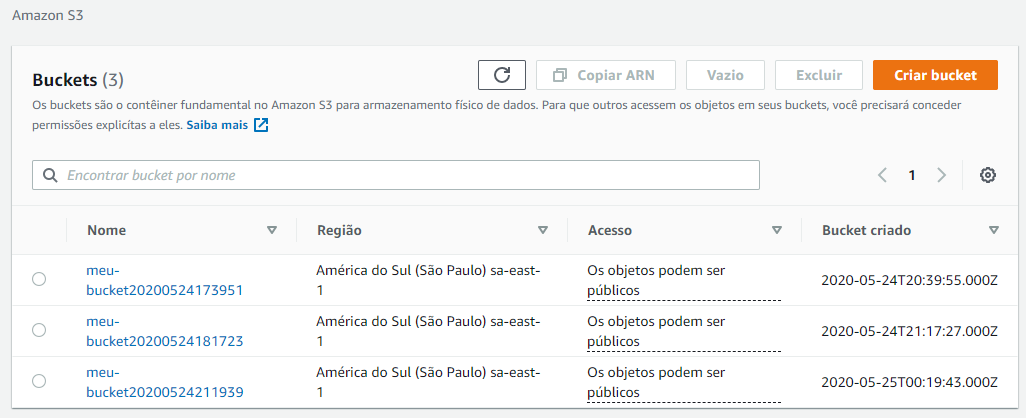Click the Excluir button

point(819,75)
